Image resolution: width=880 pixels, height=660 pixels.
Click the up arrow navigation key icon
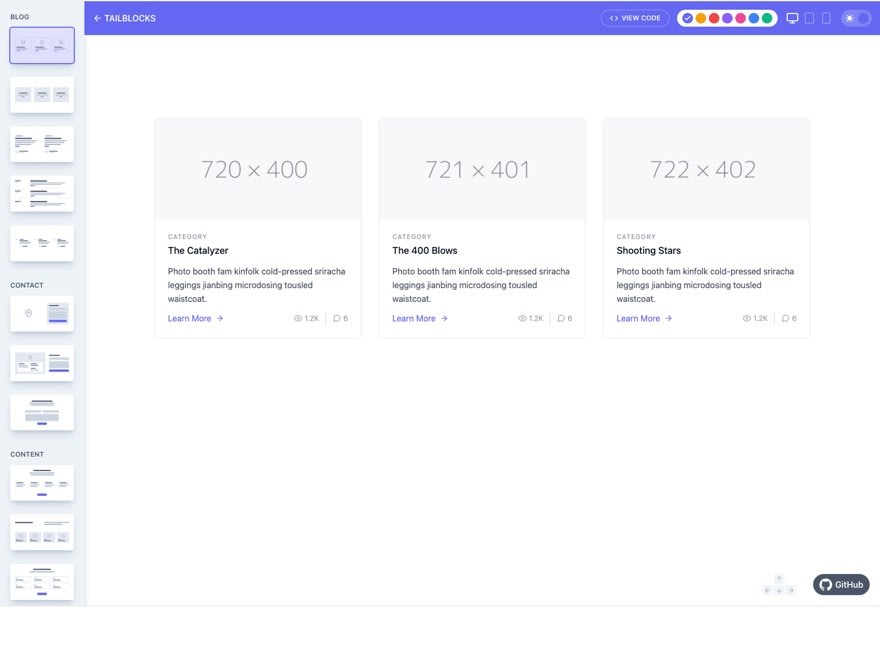pyautogui.click(x=779, y=579)
